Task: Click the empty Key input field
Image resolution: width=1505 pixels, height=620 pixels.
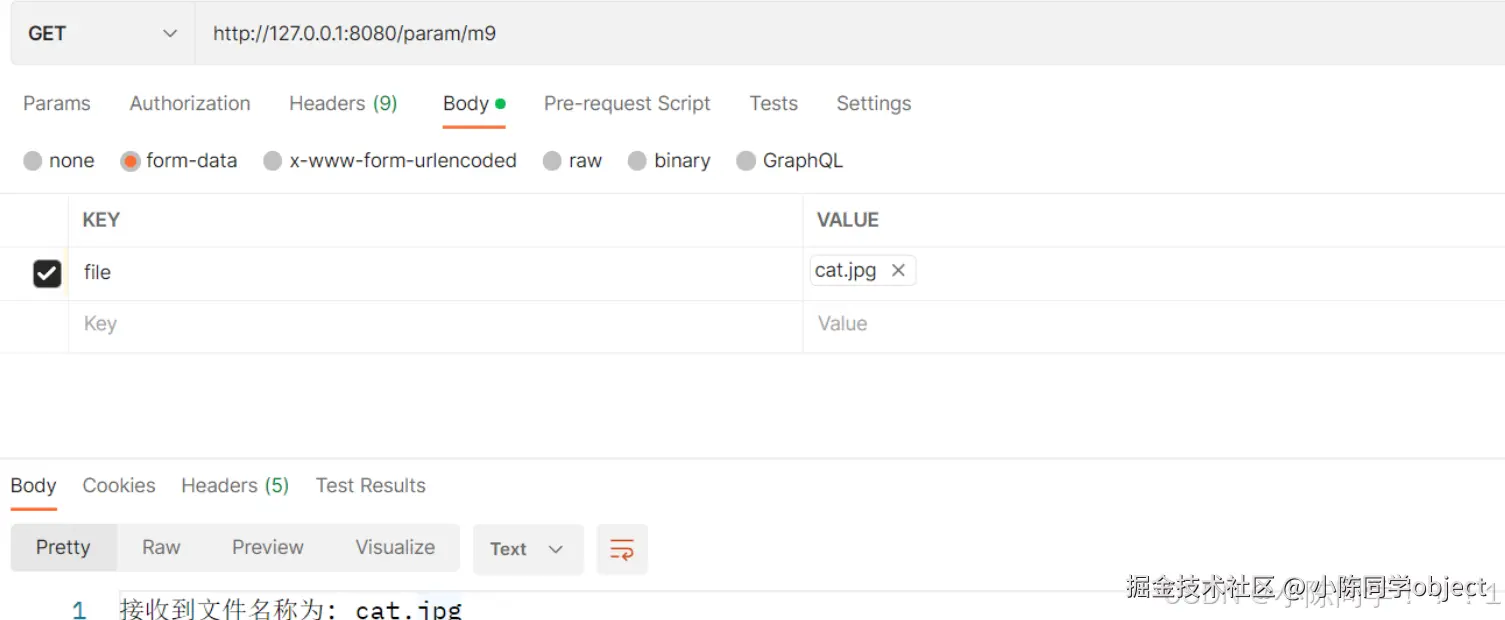Action: pos(435,325)
